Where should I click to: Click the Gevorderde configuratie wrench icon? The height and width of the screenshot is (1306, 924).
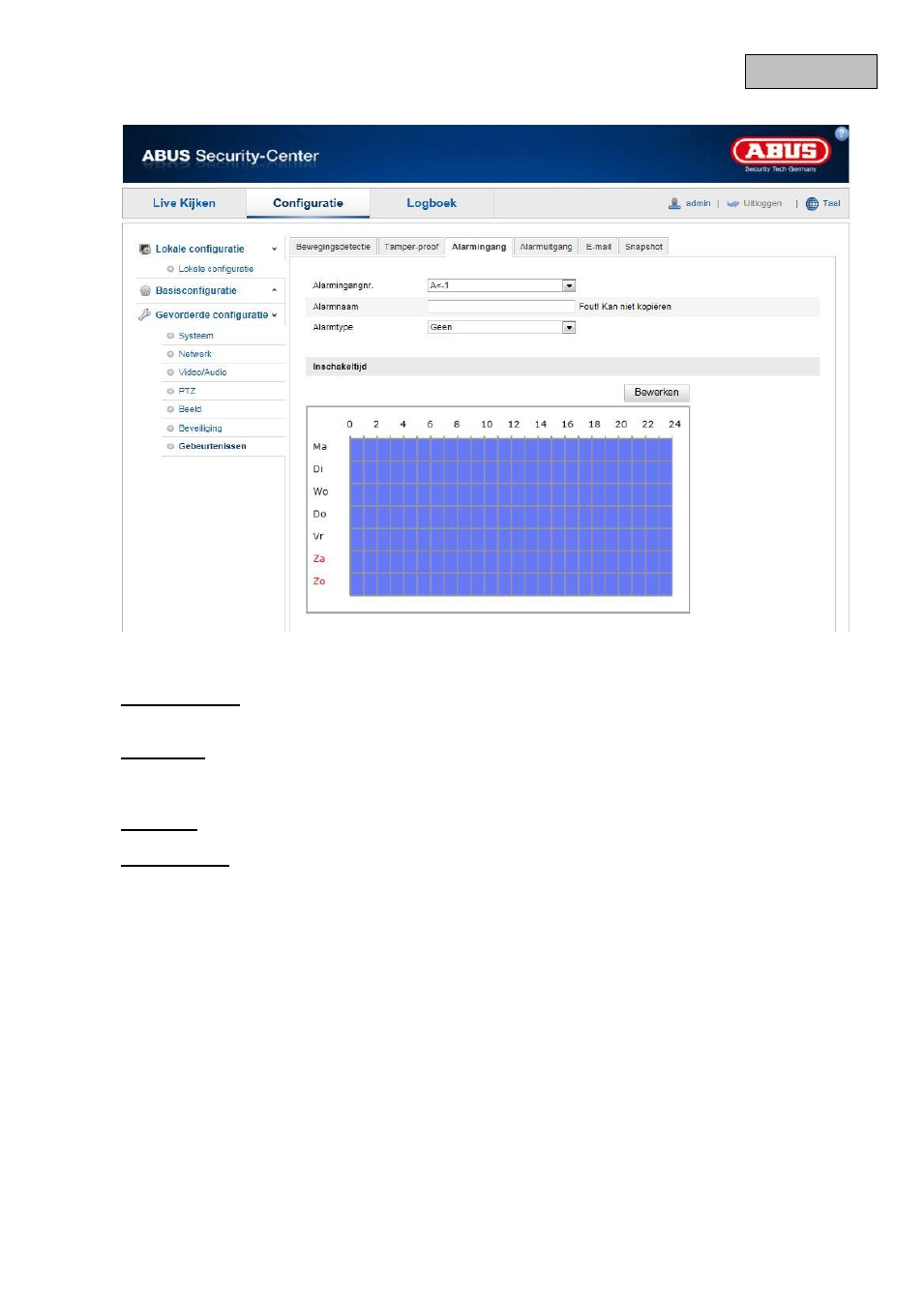pos(145,314)
